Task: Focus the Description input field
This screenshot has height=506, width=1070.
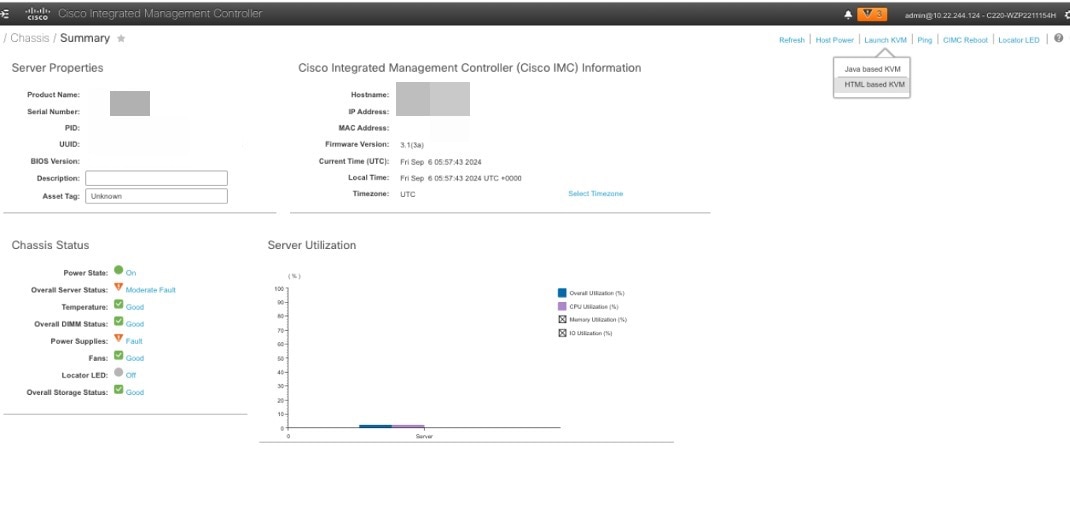Action: [156, 178]
